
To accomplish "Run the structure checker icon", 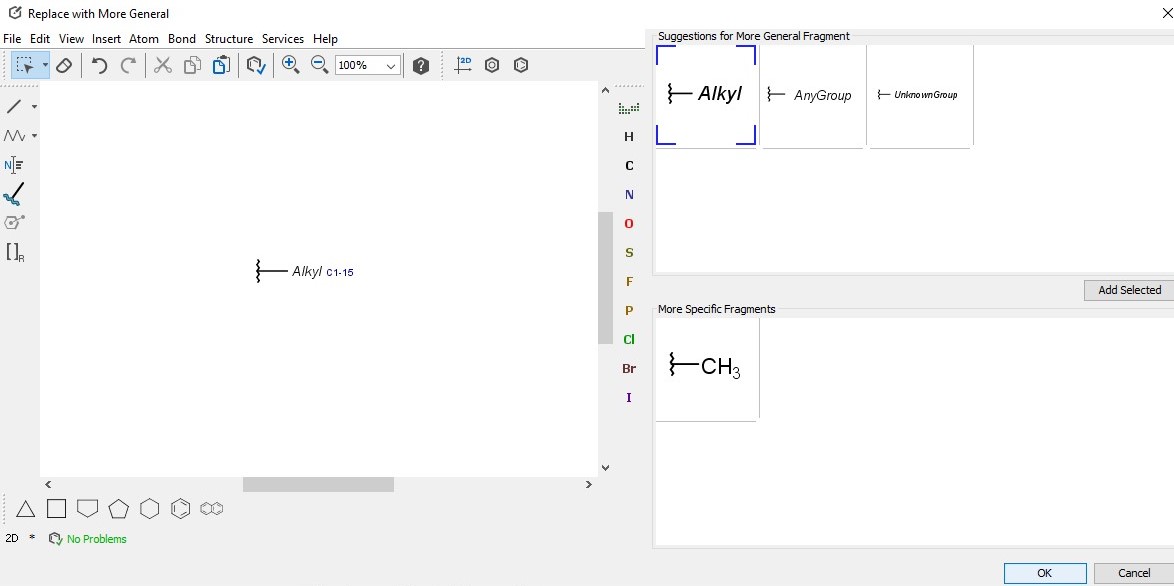I will (x=256, y=65).
